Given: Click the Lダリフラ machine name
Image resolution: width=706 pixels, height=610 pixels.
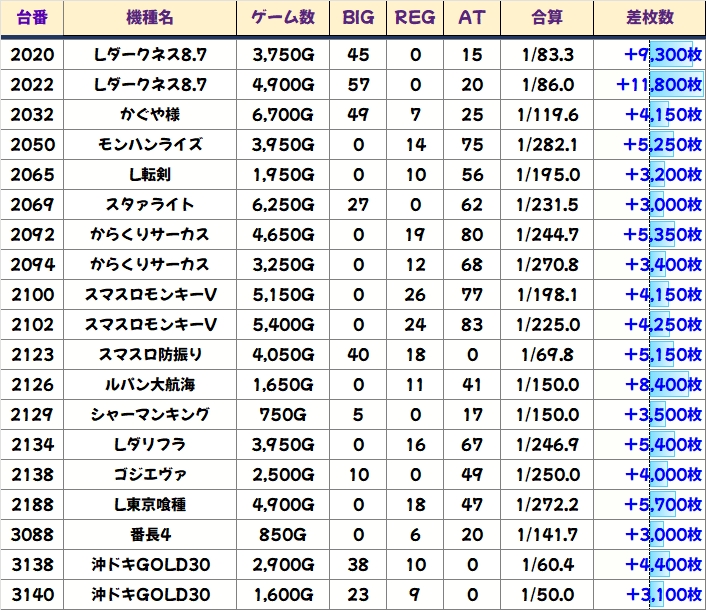Looking at the screenshot, I should 150,445.
